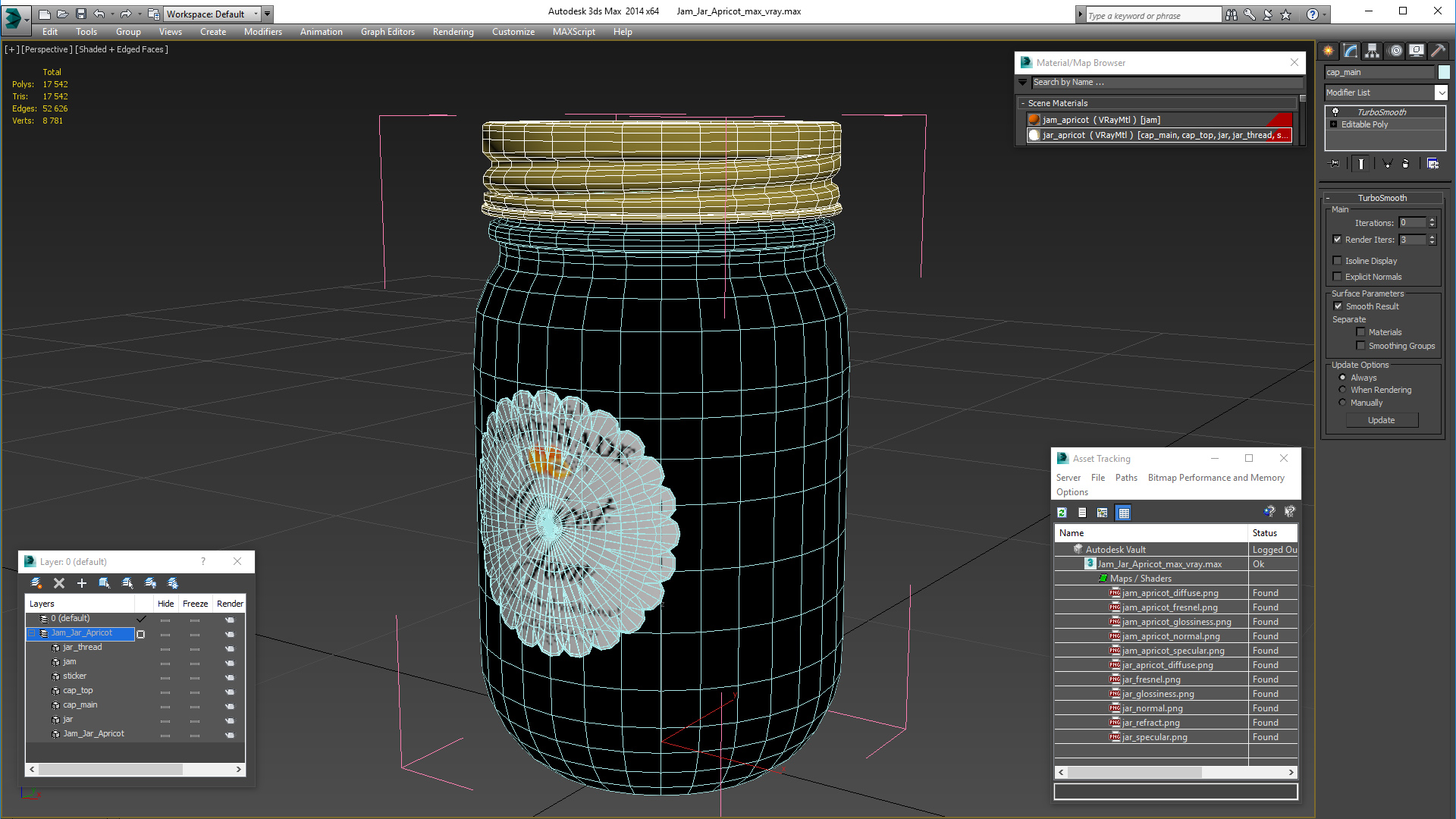Refresh the Asset Tracking list
Viewport: 1456px width, 819px height.
coord(1062,513)
